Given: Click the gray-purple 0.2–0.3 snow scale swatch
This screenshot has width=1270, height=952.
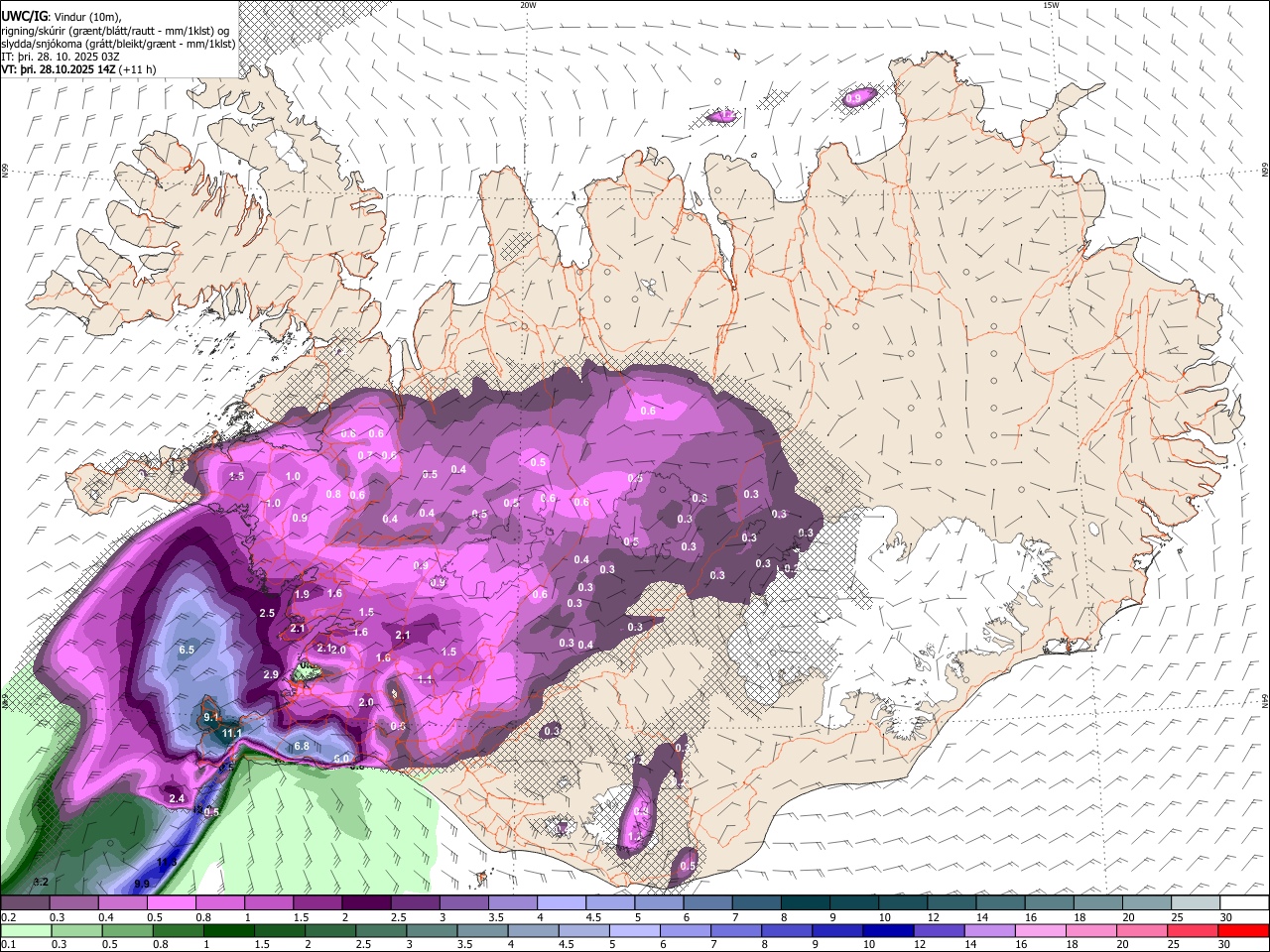Looking at the screenshot, I should [25, 903].
